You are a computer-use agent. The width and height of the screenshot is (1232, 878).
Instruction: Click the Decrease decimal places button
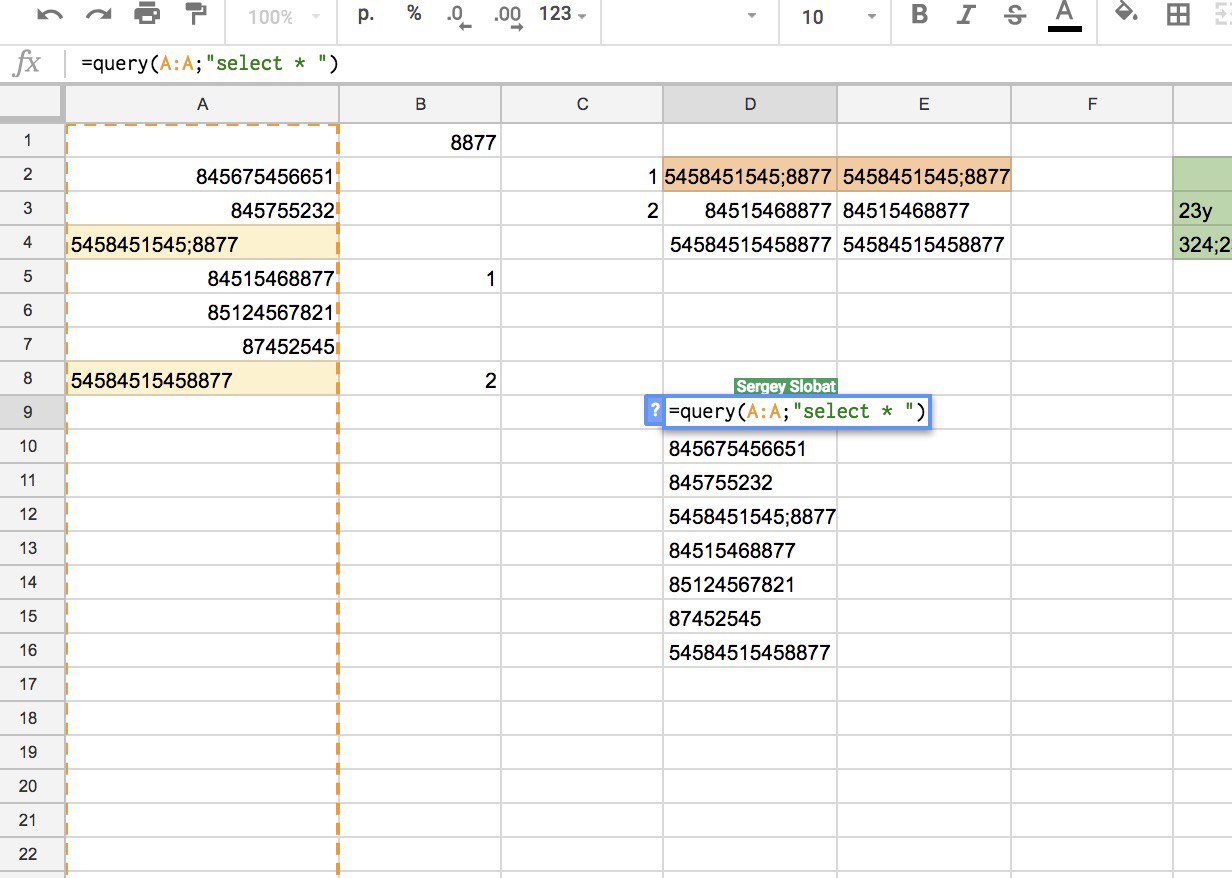pos(460,16)
